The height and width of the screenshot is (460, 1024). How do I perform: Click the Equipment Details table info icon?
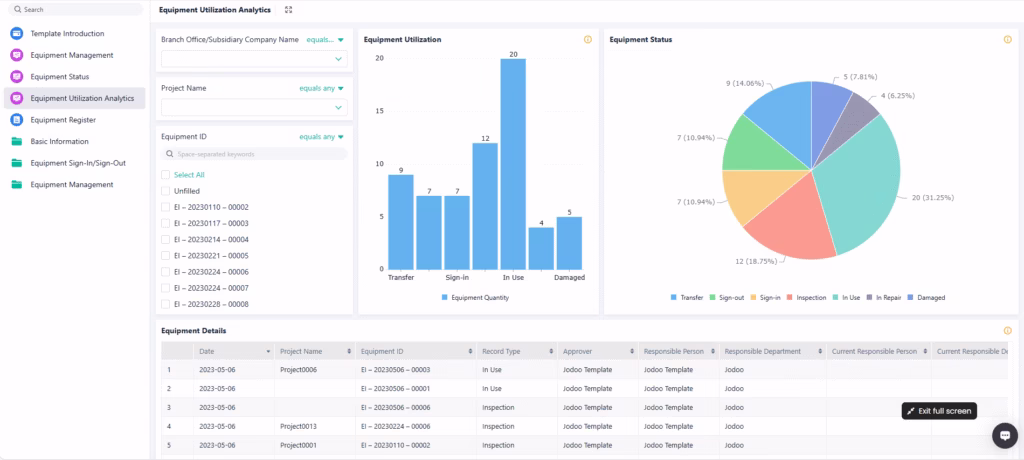click(1007, 331)
